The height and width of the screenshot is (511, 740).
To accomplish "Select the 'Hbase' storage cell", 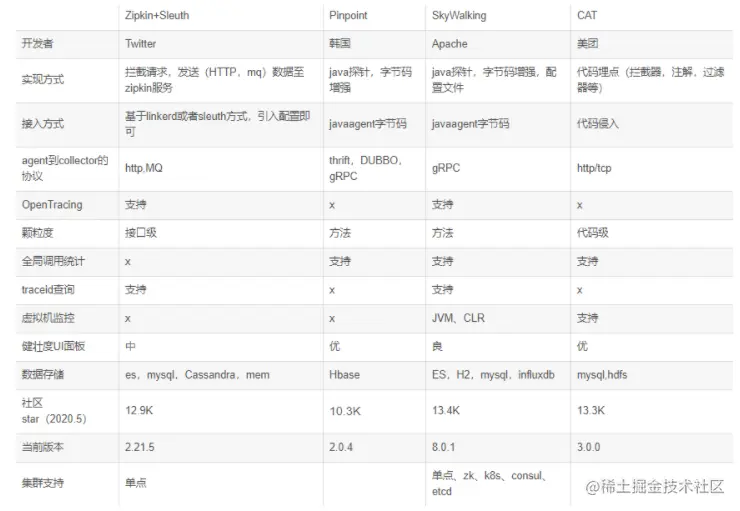I will pyautogui.click(x=344, y=375).
